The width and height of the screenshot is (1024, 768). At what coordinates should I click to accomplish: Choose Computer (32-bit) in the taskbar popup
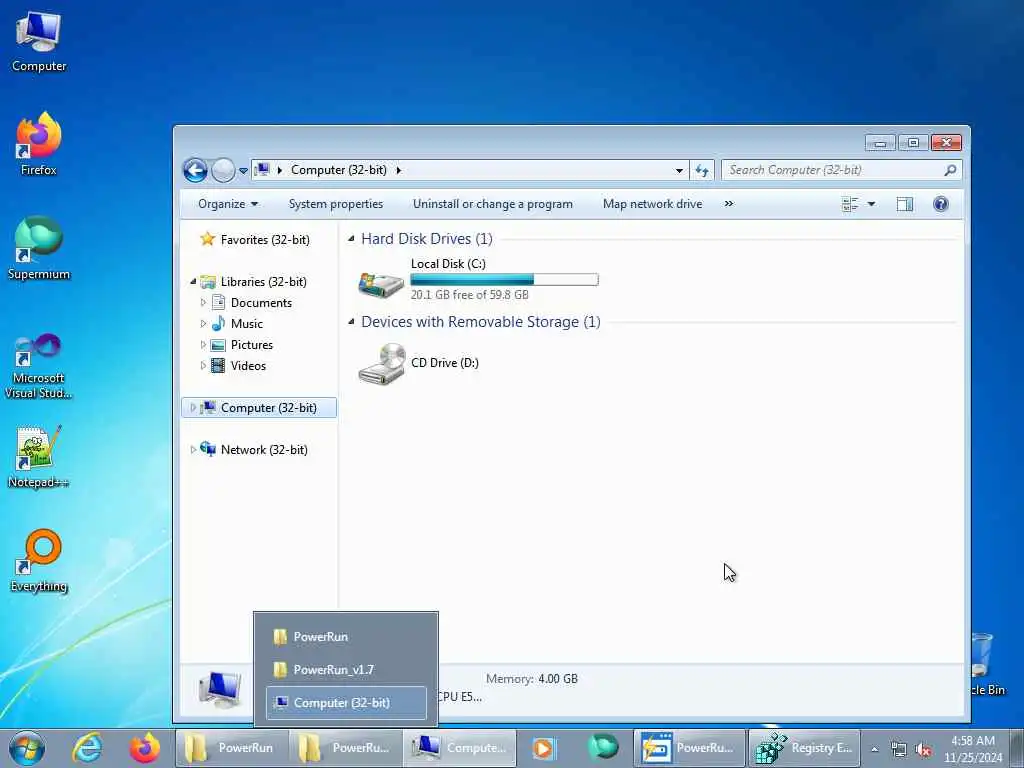pyautogui.click(x=346, y=703)
